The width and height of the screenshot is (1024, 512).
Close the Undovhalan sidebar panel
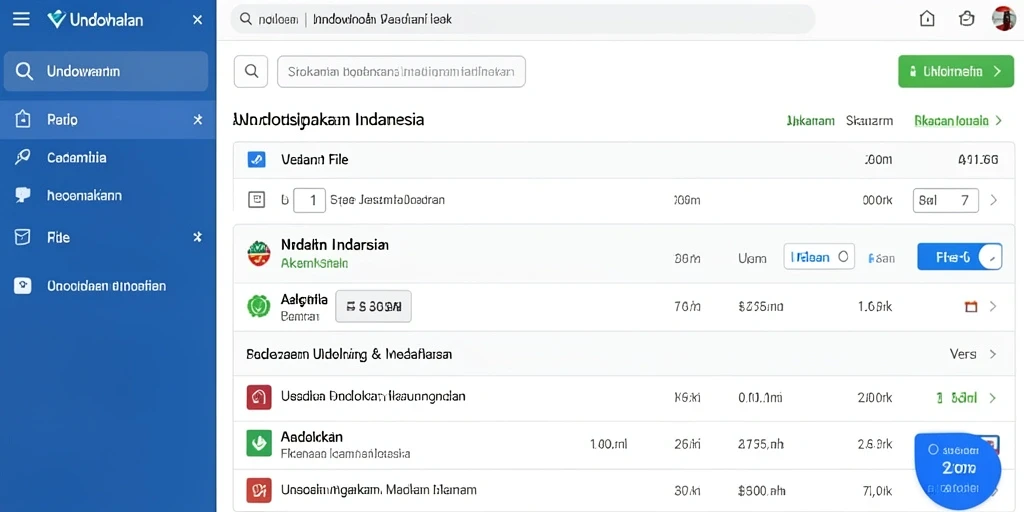[197, 20]
